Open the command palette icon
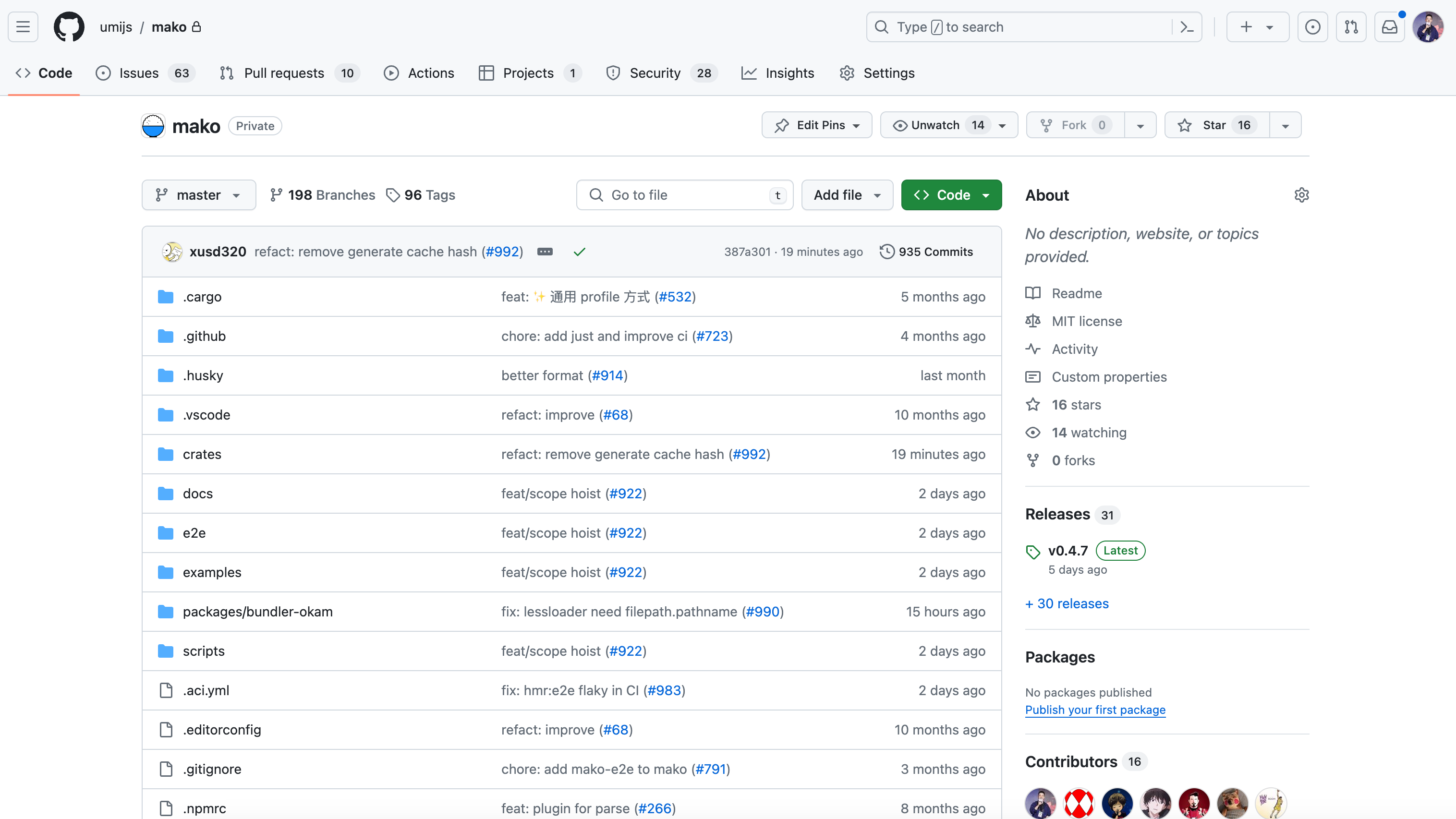This screenshot has width=1456, height=819. pyautogui.click(x=1187, y=26)
